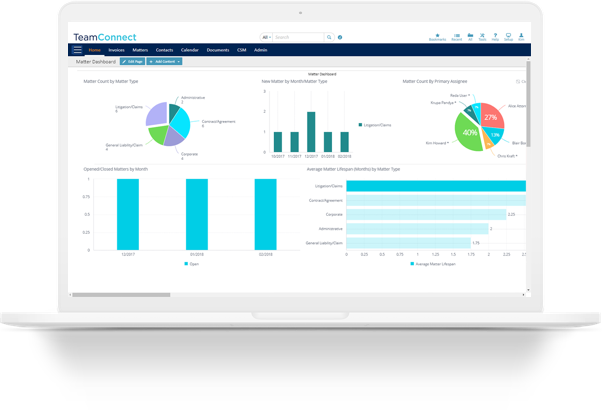Click the Contract/Agreement axis label in lifespan chart
The image size is (602, 416).
[326, 200]
